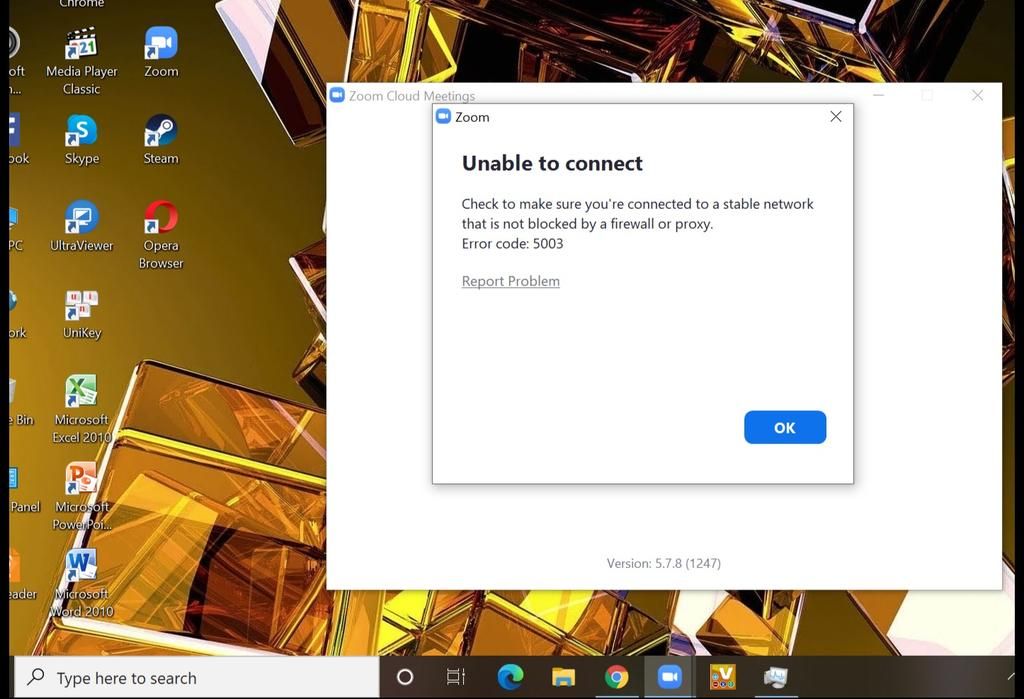Select the Opera Browser desktop icon
1024x699 pixels.
(x=161, y=235)
